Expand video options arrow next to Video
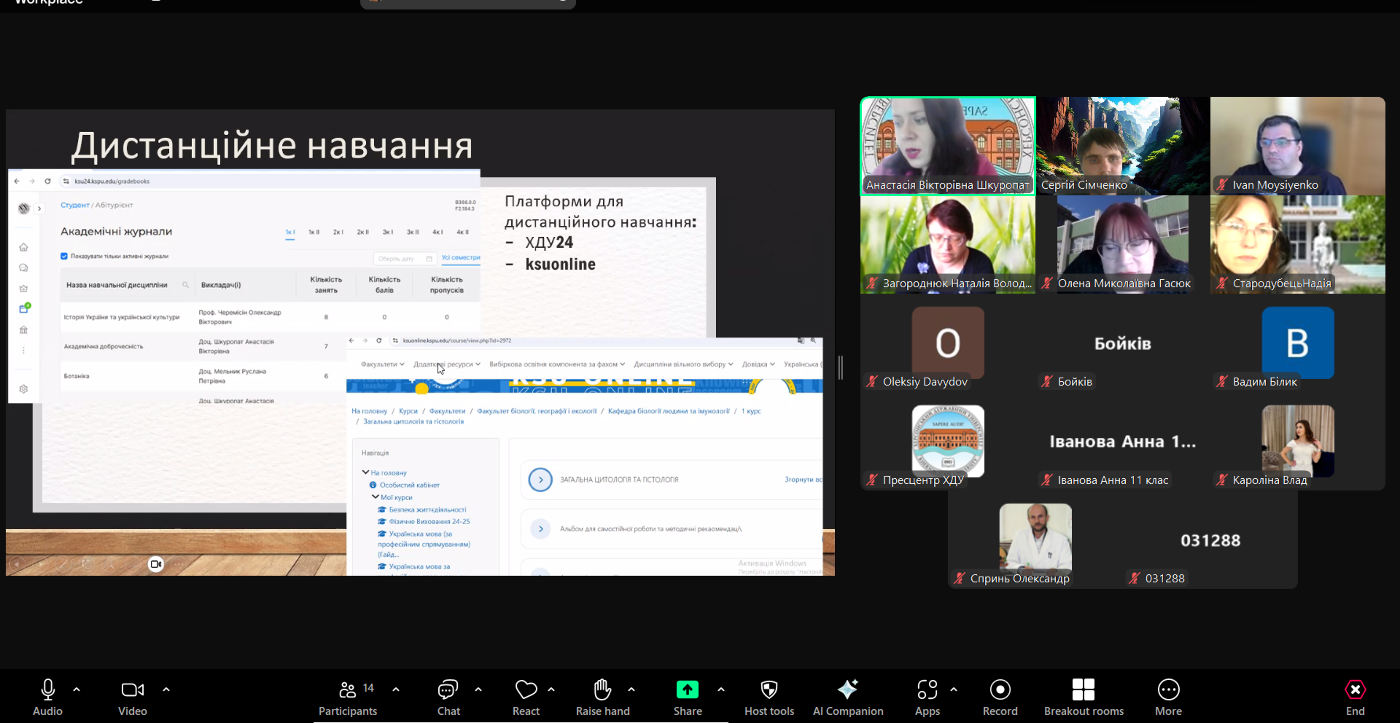The image size is (1400, 723). (x=166, y=689)
